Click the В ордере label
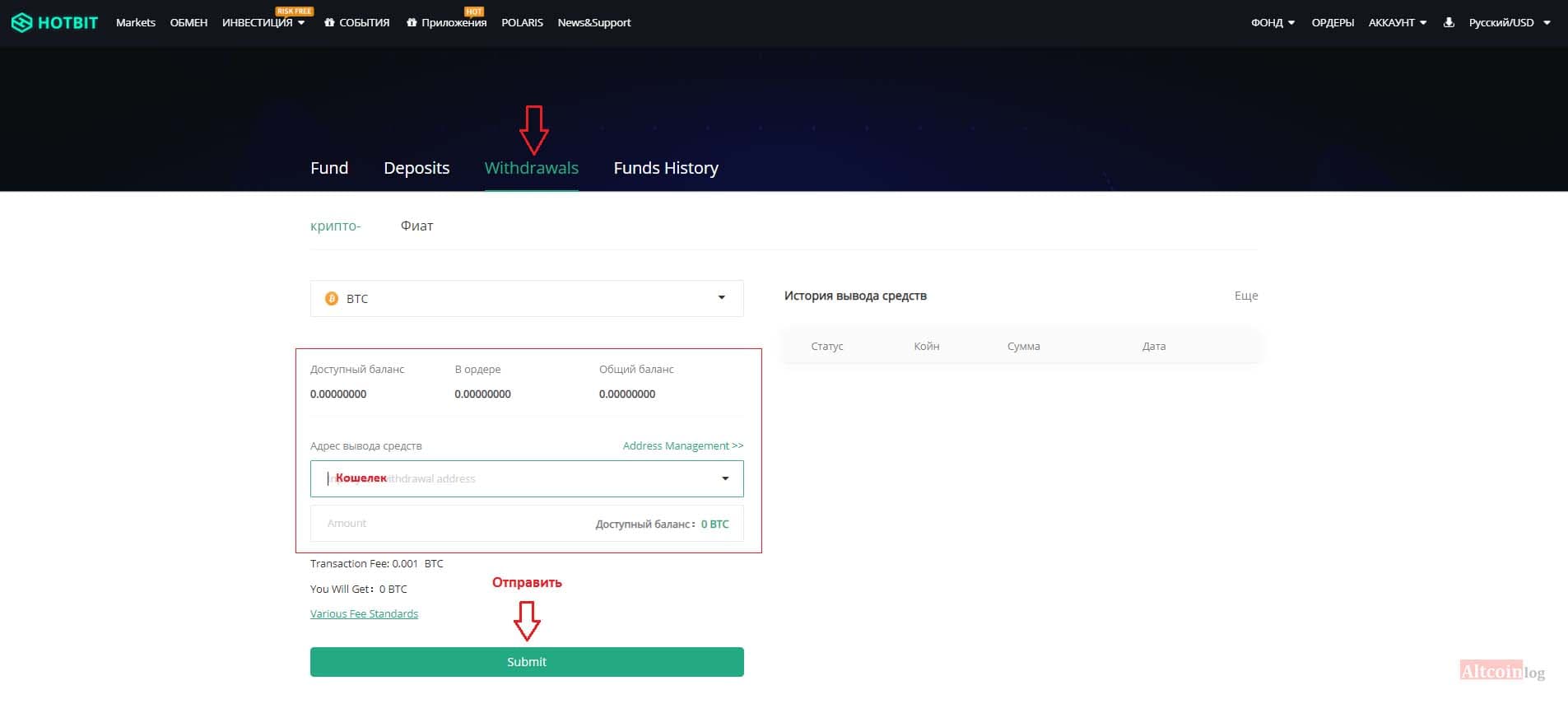 (x=477, y=370)
